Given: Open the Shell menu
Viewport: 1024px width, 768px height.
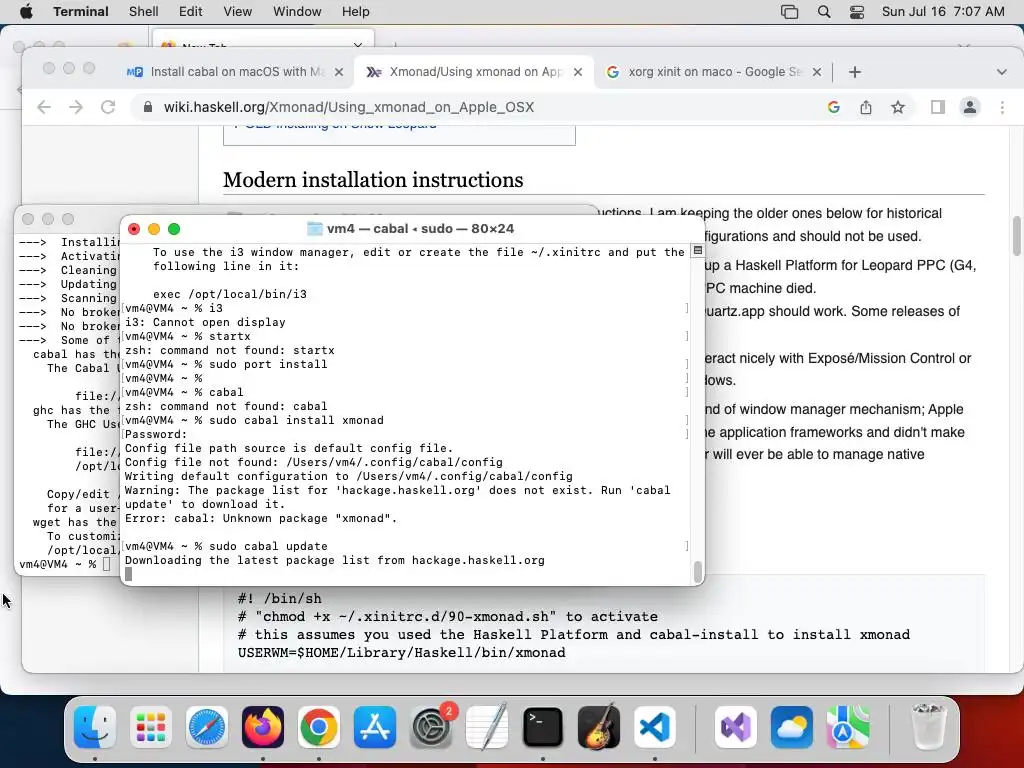Looking at the screenshot, I should tap(144, 12).
